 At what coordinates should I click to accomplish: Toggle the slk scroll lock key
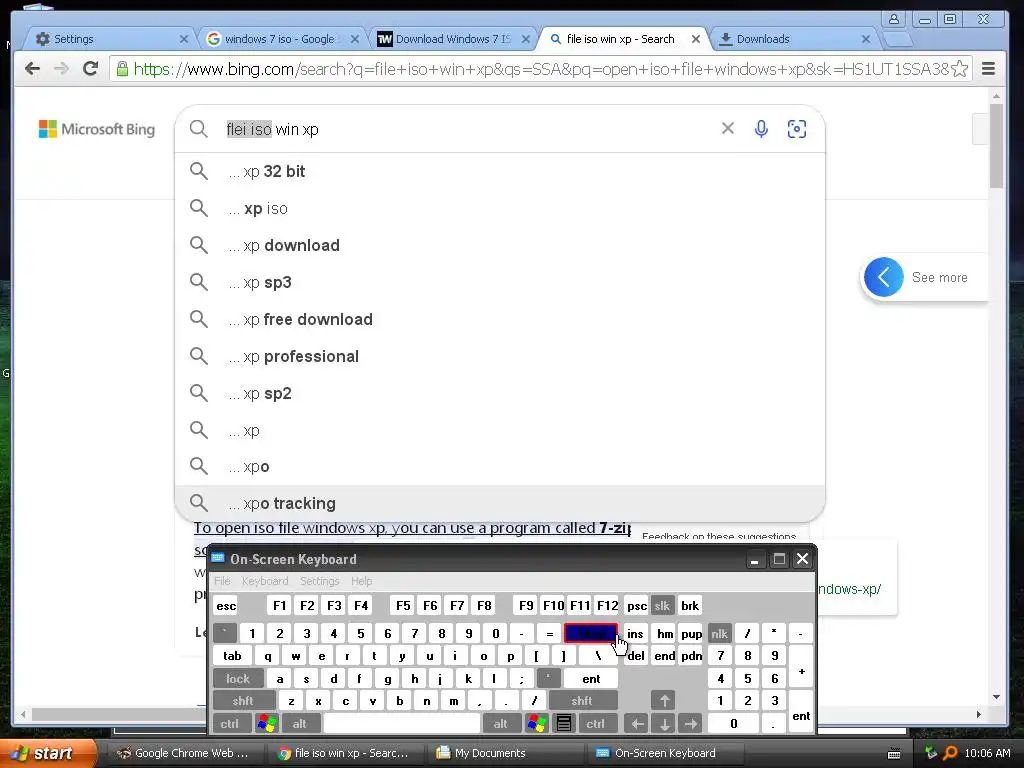pos(662,605)
